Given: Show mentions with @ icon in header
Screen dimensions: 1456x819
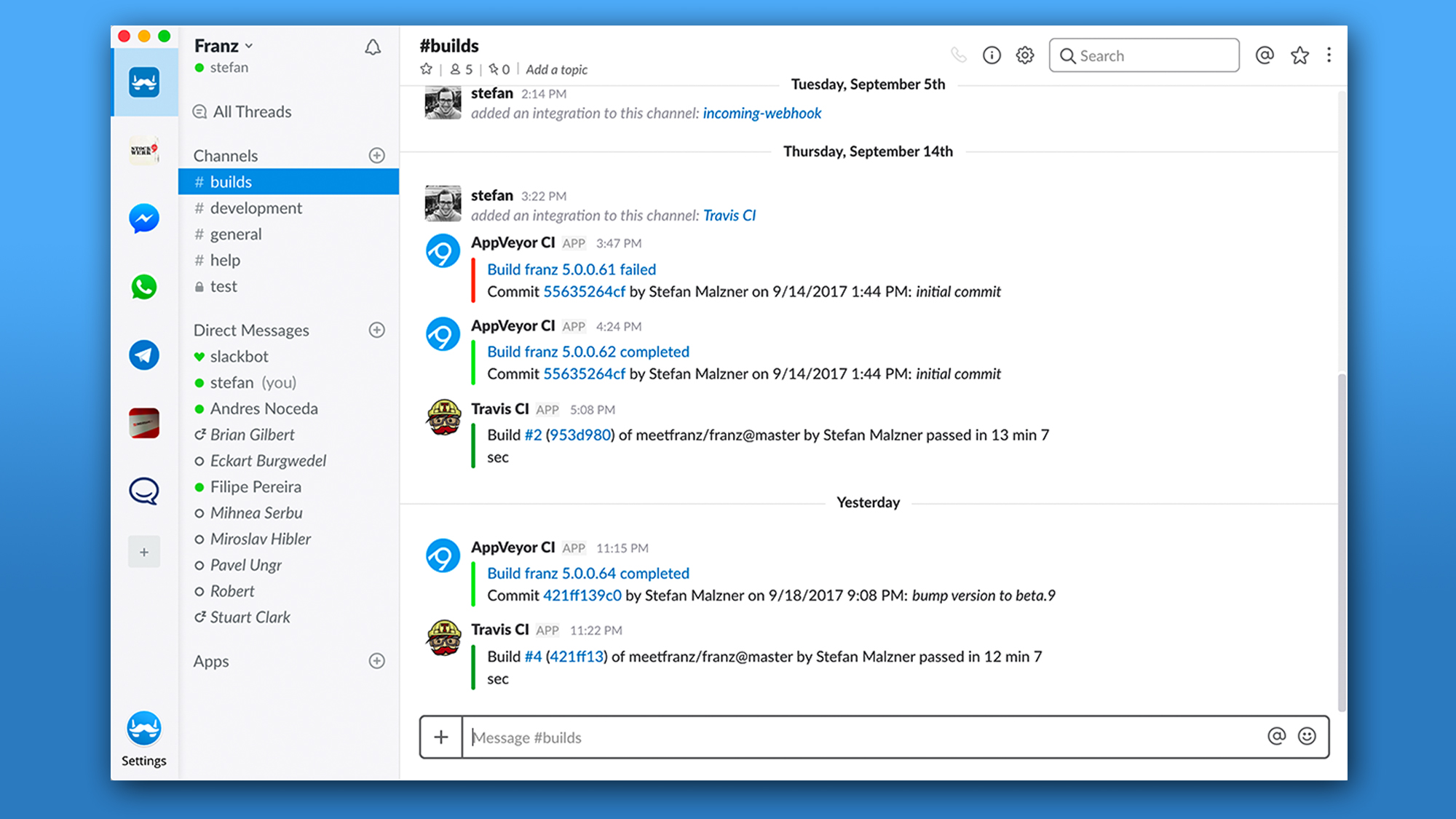Looking at the screenshot, I should tap(1265, 55).
